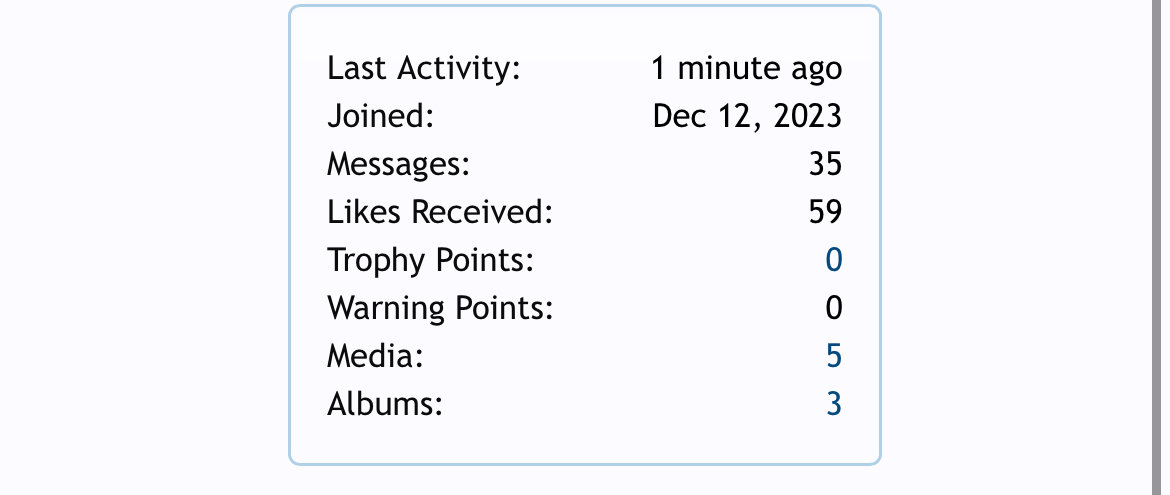Viewport: 1170px width, 495px height.
Task: Click the vertical scrollbar at right edge
Action: pos(1161,247)
